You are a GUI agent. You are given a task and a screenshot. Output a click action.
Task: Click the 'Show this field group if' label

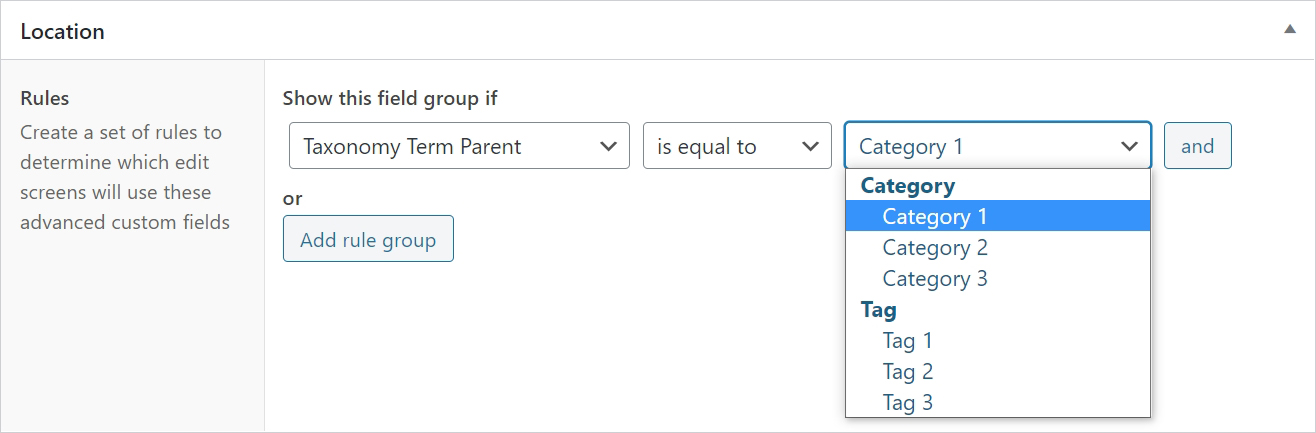[390, 98]
